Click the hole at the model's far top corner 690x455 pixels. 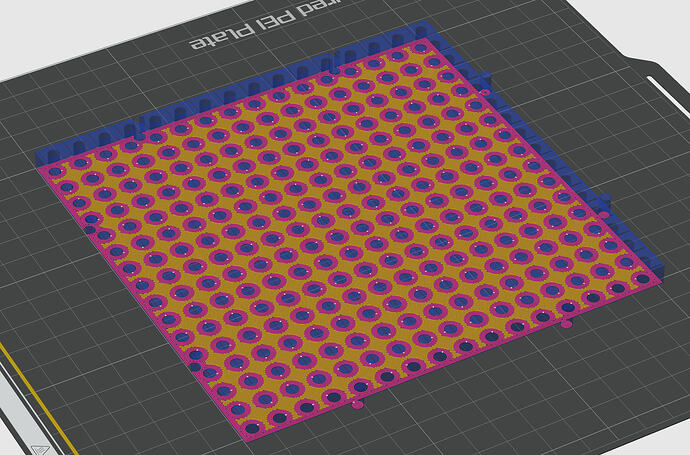(420, 46)
